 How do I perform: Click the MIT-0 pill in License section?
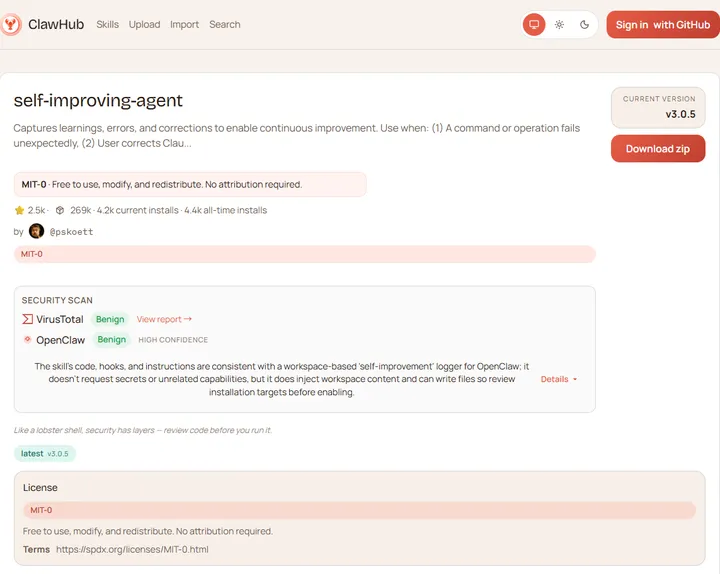tap(360, 510)
